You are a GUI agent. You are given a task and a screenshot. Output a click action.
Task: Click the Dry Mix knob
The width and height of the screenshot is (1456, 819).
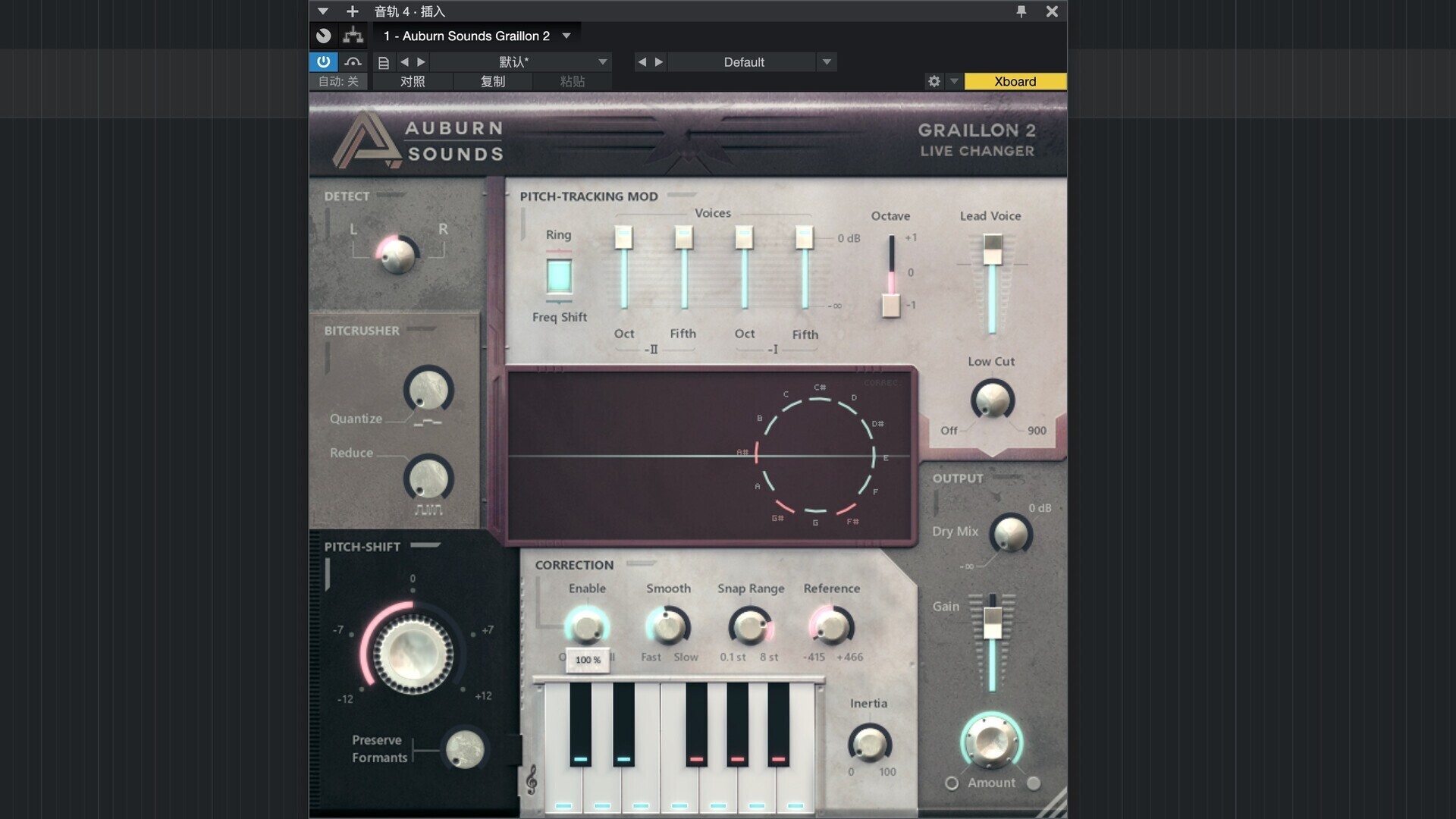(1011, 535)
